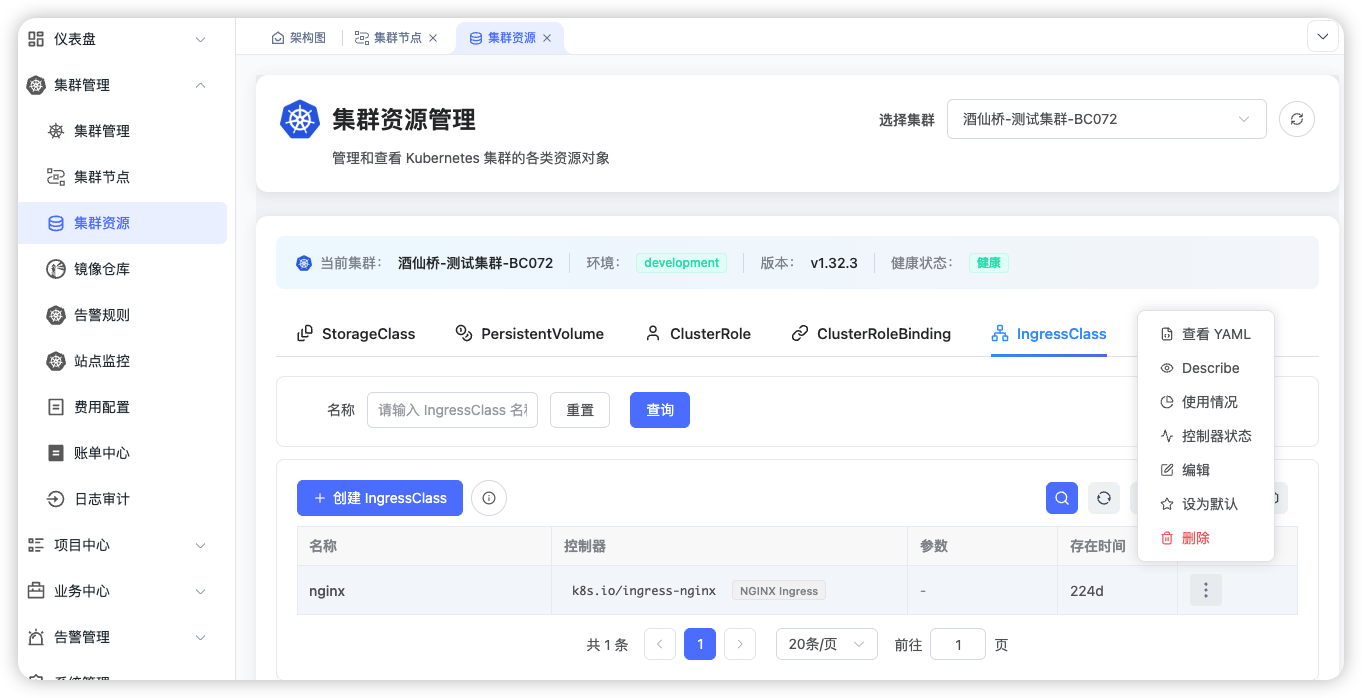Open the tabs overflow dropdown at top right

click(1323, 37)
